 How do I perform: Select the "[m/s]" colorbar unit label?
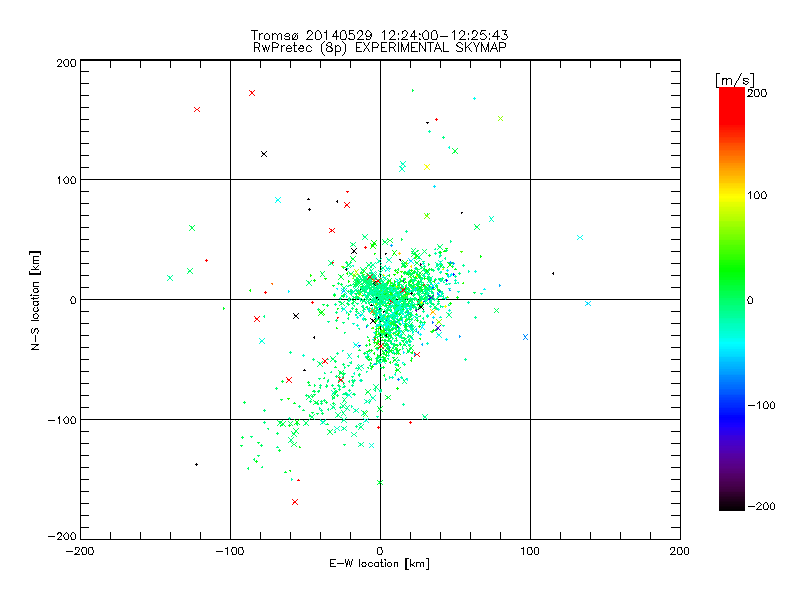tap(734, 80)
